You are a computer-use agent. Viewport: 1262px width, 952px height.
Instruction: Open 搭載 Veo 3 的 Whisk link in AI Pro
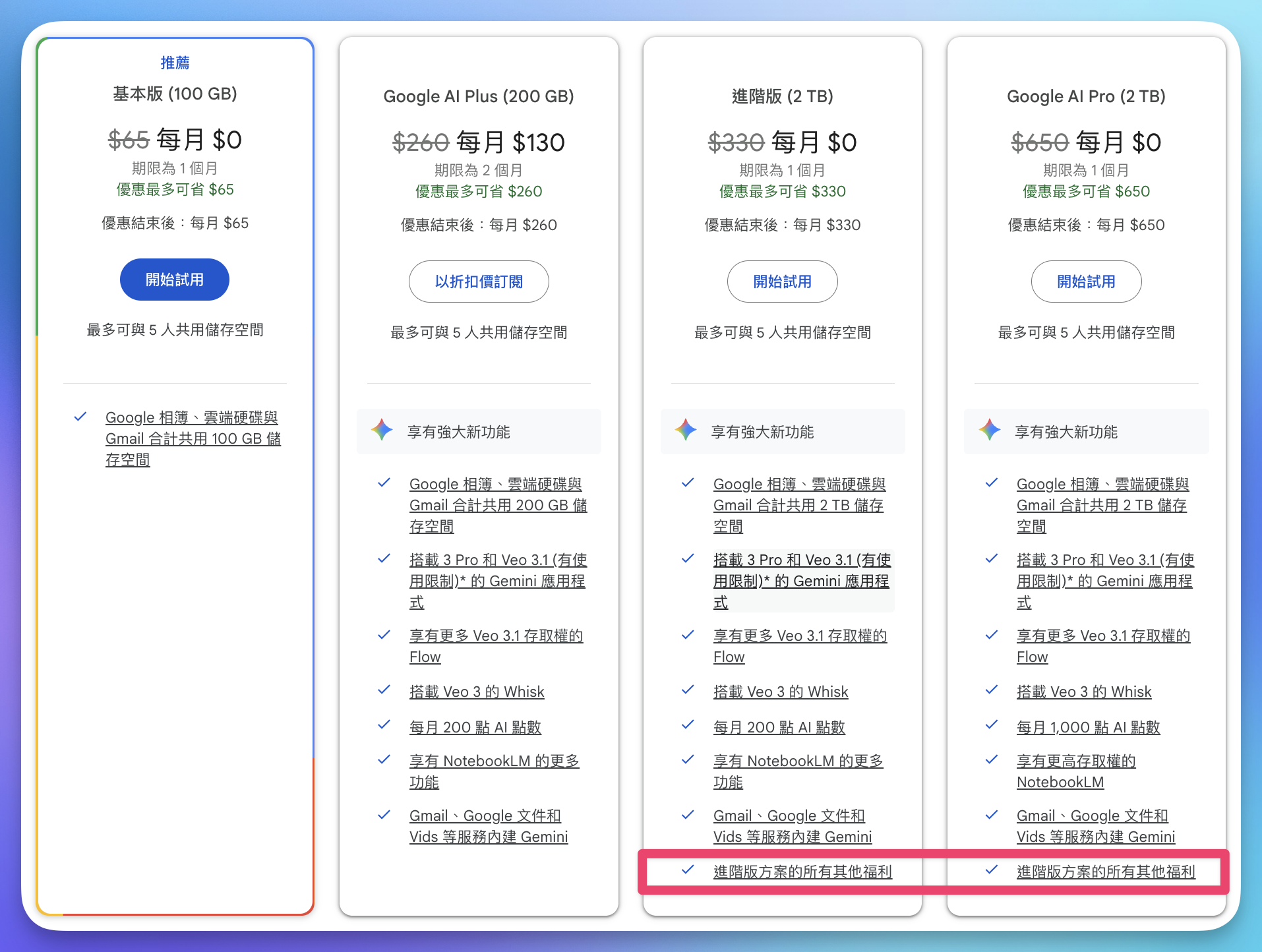pyautogui.click(x=1083, y=692)
